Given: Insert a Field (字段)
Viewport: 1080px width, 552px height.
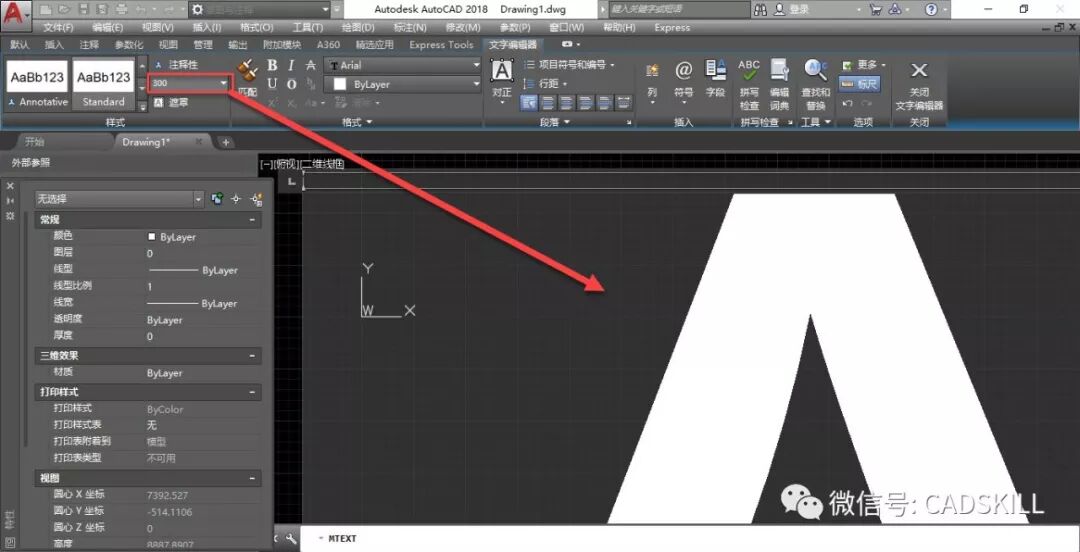Looking at the screenshot, I should tap(716, 79).
